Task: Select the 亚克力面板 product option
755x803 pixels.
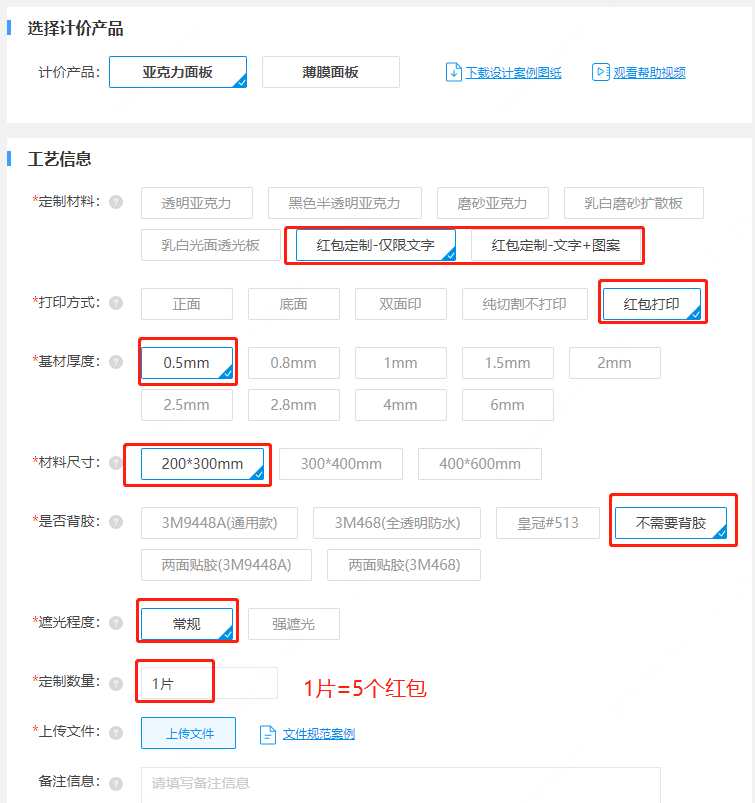Action: click(177, 72)
